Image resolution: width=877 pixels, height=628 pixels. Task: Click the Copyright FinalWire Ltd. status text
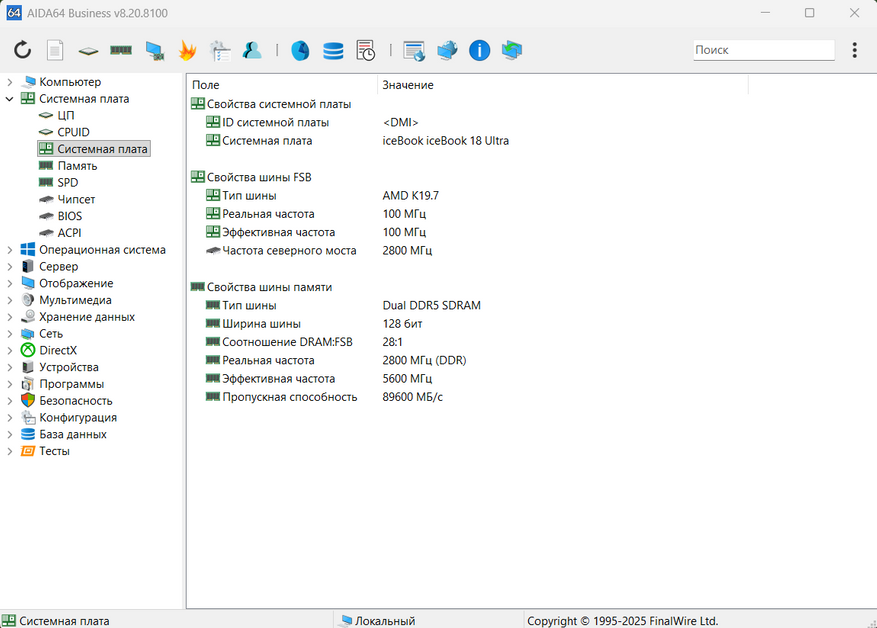[623, 621]
